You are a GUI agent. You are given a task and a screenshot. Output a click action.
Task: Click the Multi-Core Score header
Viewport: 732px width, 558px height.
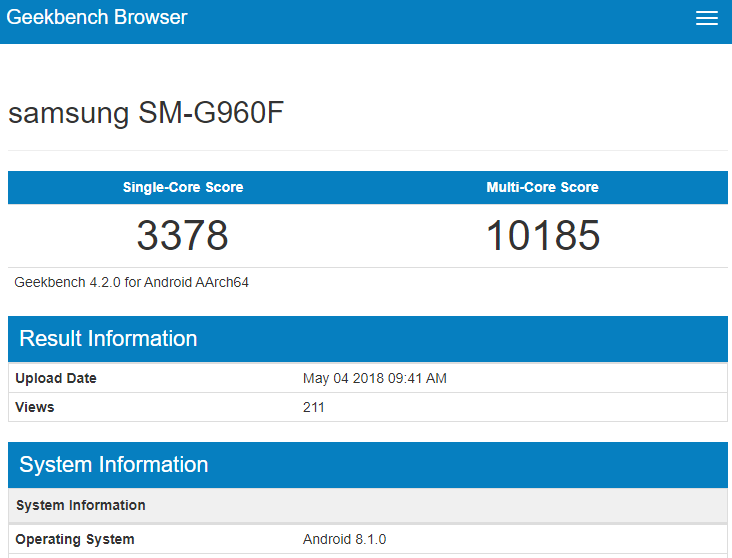click(x=542, y=187)
